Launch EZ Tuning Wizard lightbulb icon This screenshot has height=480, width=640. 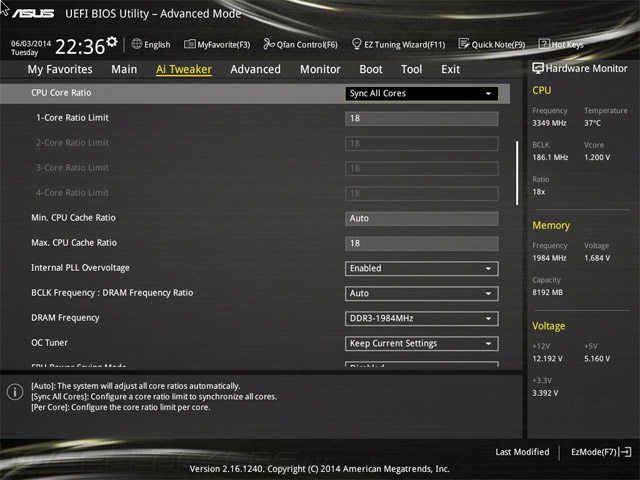point(356,44)
